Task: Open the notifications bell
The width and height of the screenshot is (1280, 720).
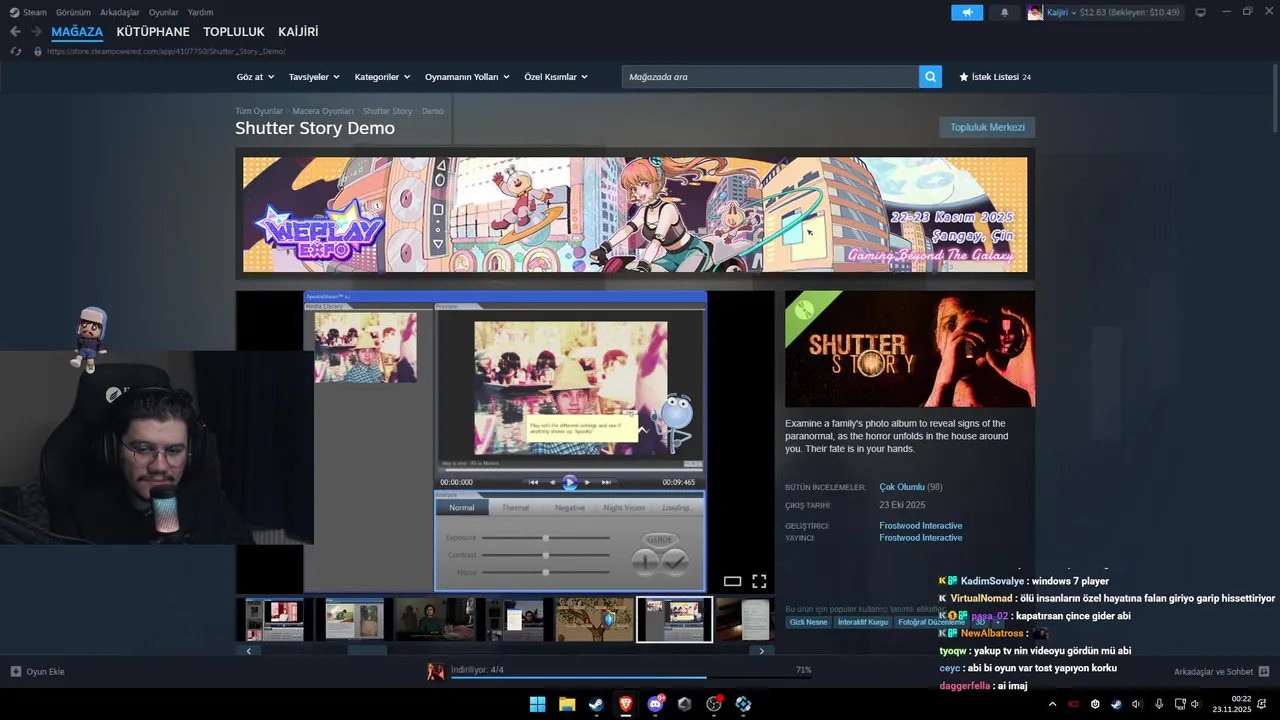Action: [x=1004, y=12]
